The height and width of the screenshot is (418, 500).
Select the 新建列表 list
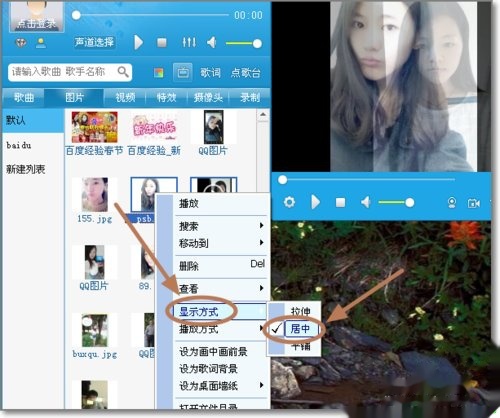pos(33,170)
